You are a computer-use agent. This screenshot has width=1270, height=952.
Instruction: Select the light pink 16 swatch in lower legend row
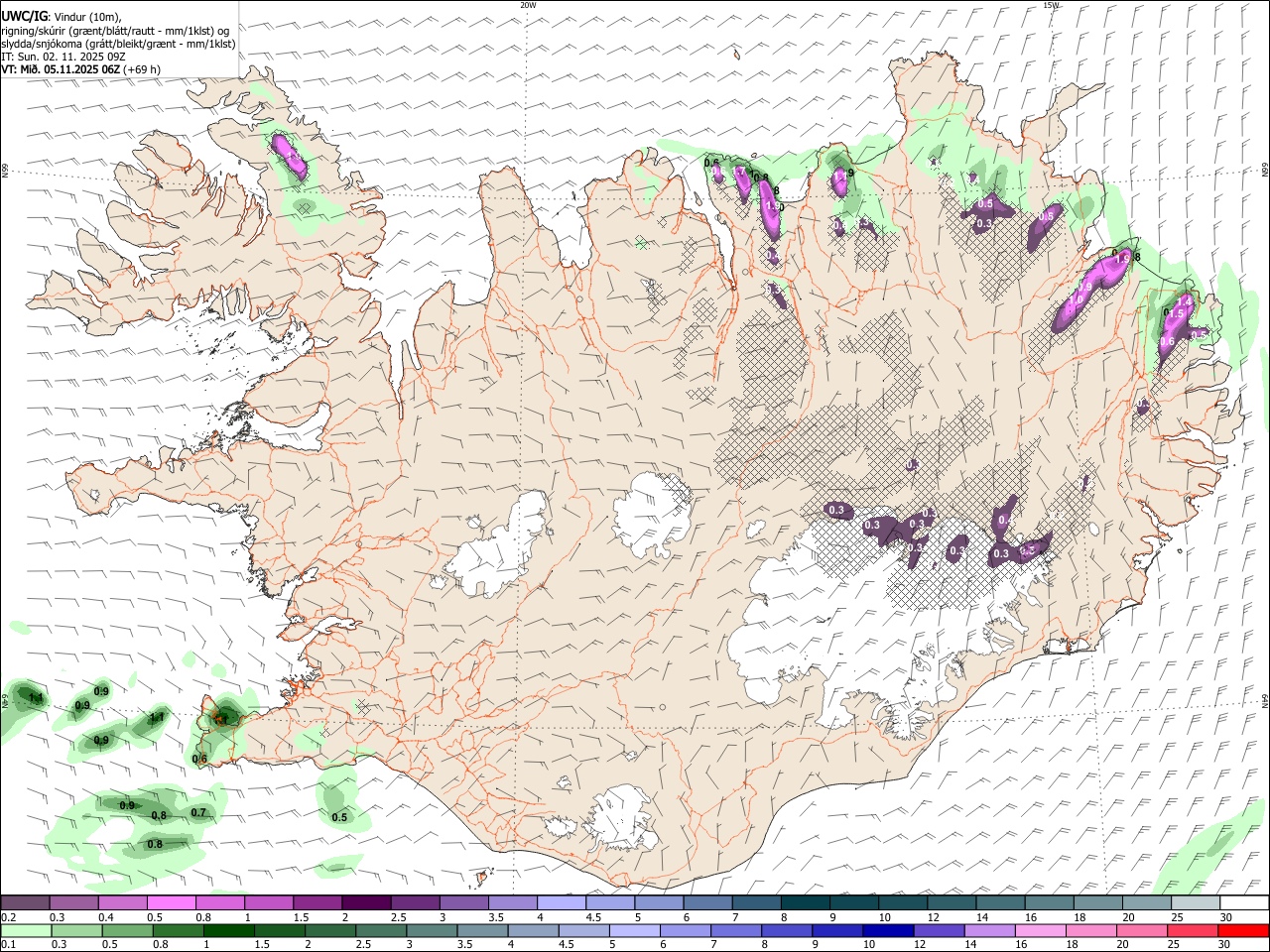[1040, 931]
